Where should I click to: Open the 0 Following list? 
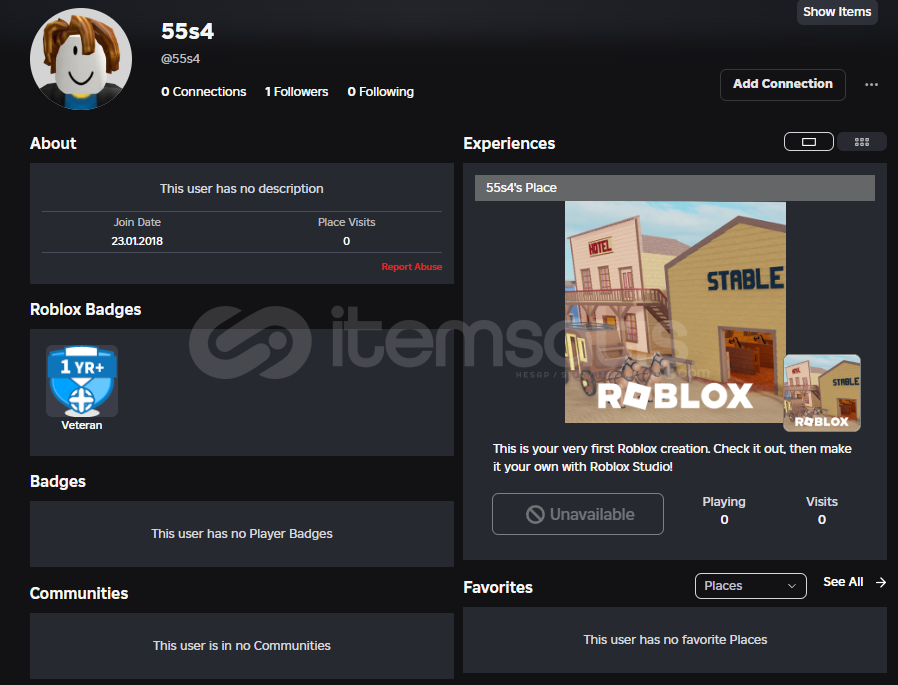[x=380, y=92]
